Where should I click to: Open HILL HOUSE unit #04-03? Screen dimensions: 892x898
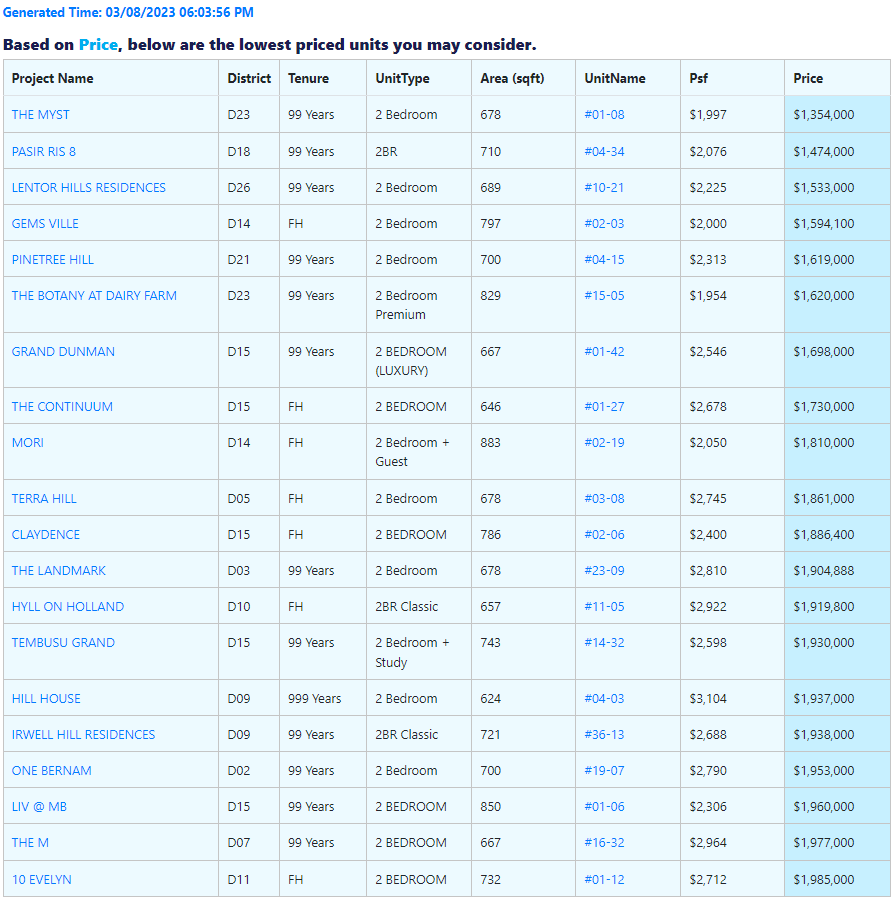pyautogui.click(x=604, y=699)
